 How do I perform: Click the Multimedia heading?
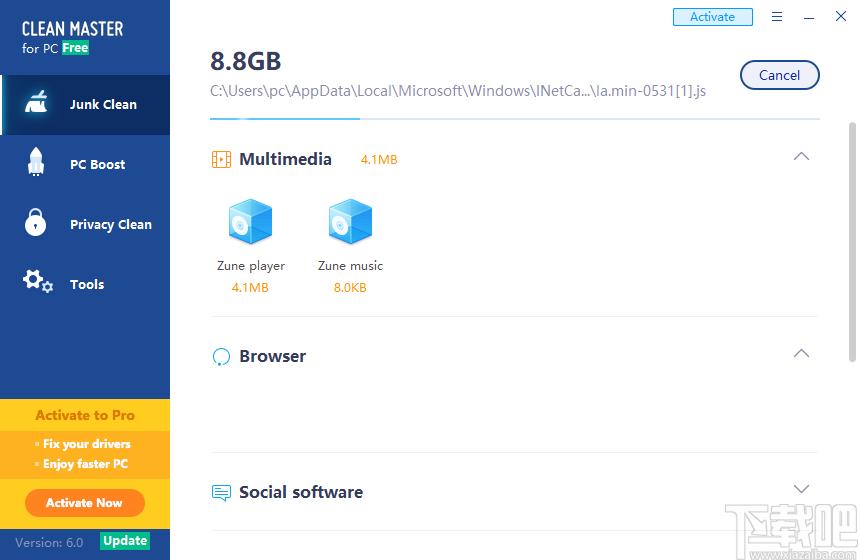285,160
